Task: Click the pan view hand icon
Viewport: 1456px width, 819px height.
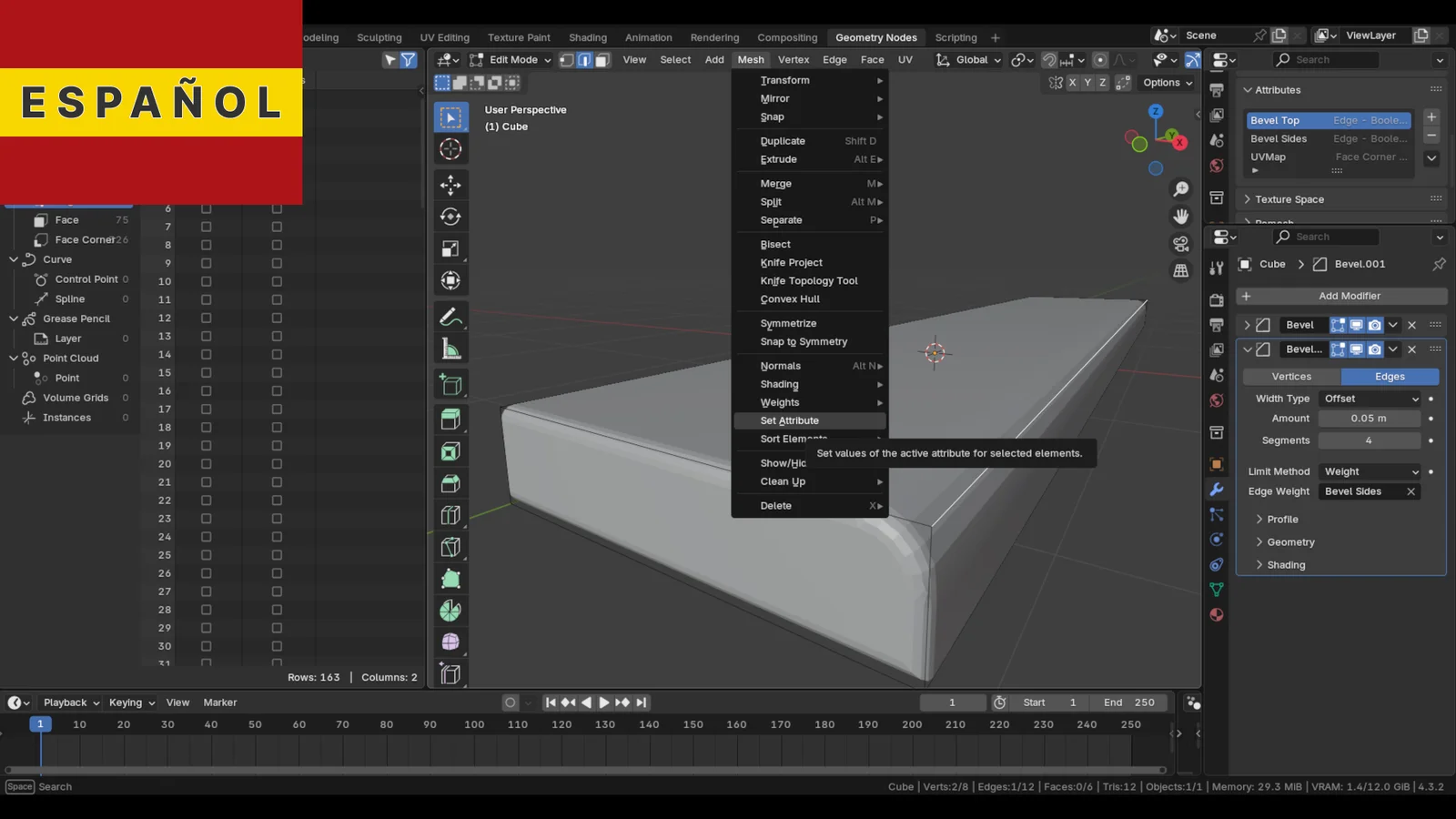Action: click(x=1181, y=217)
